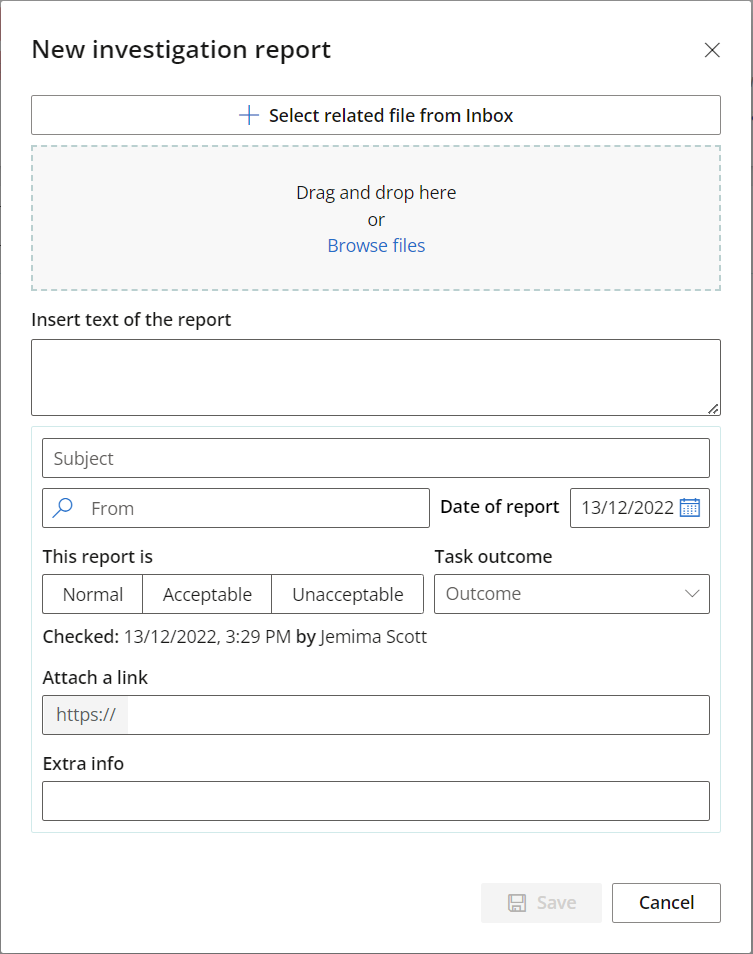Select the Acceptable report option
The width and height of the screenshot is (753, 954).
coord(207,594)
